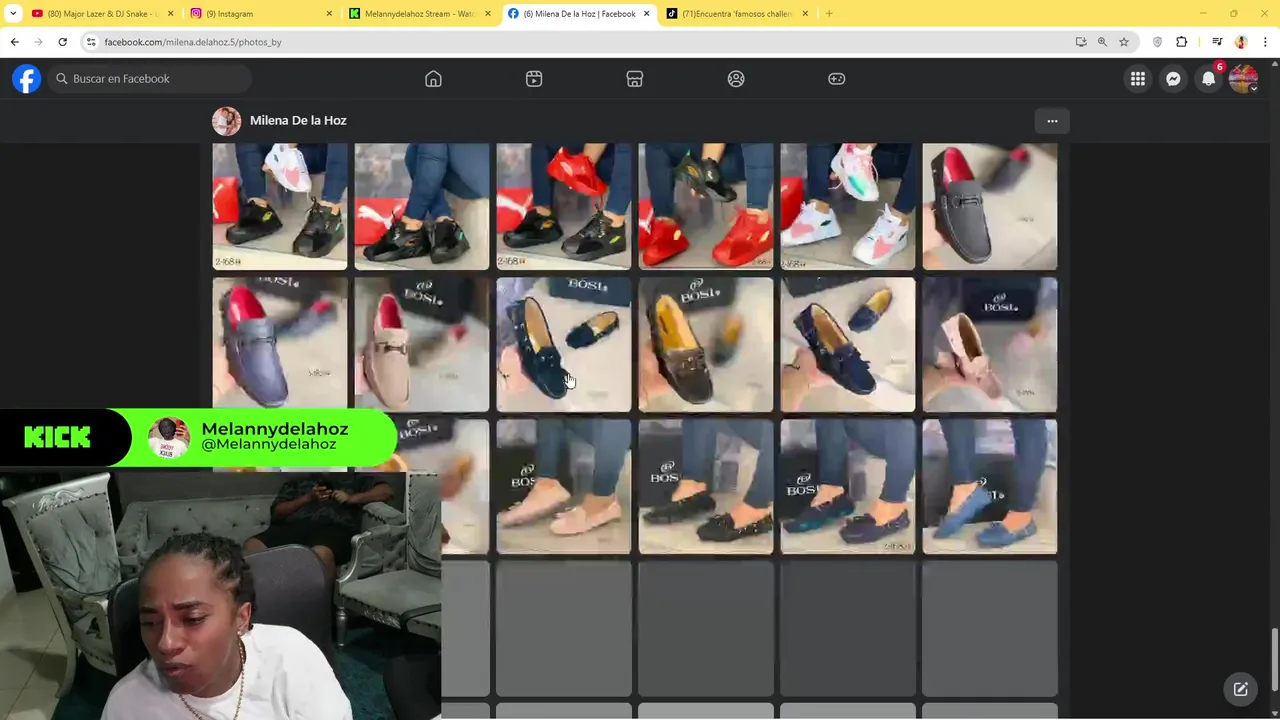
Task: Open the Marketplace icon
Action: point(634,79)
